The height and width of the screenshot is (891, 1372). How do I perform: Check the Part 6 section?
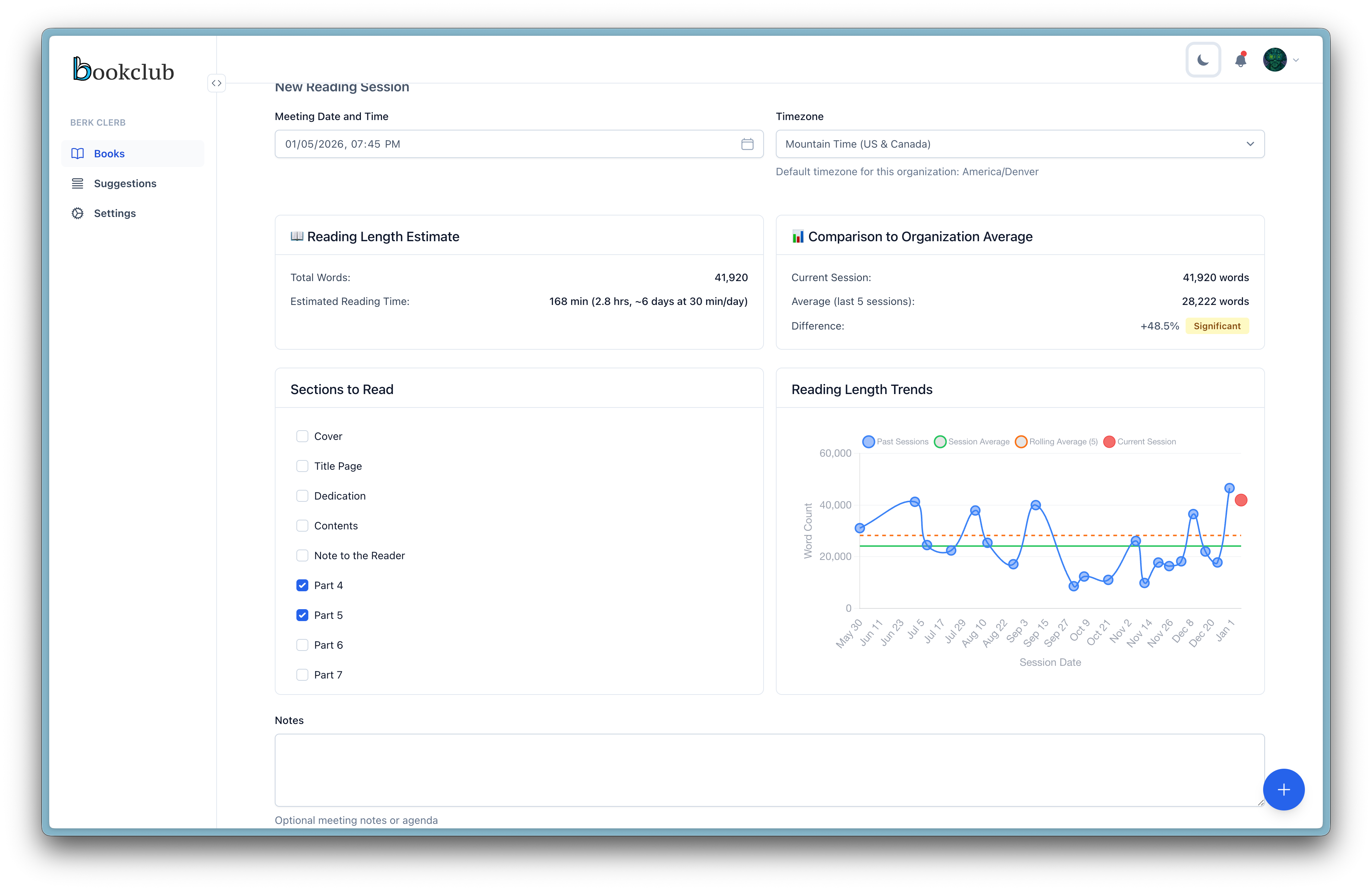coord(302,645)
